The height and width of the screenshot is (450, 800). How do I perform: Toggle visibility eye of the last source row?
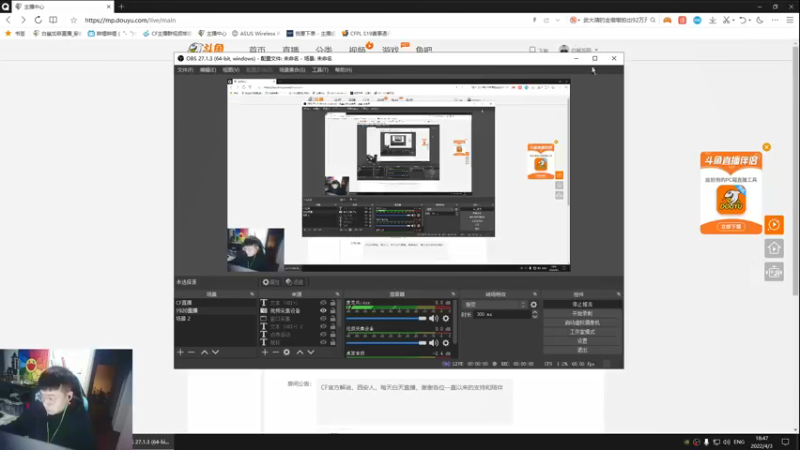[323, 342]
